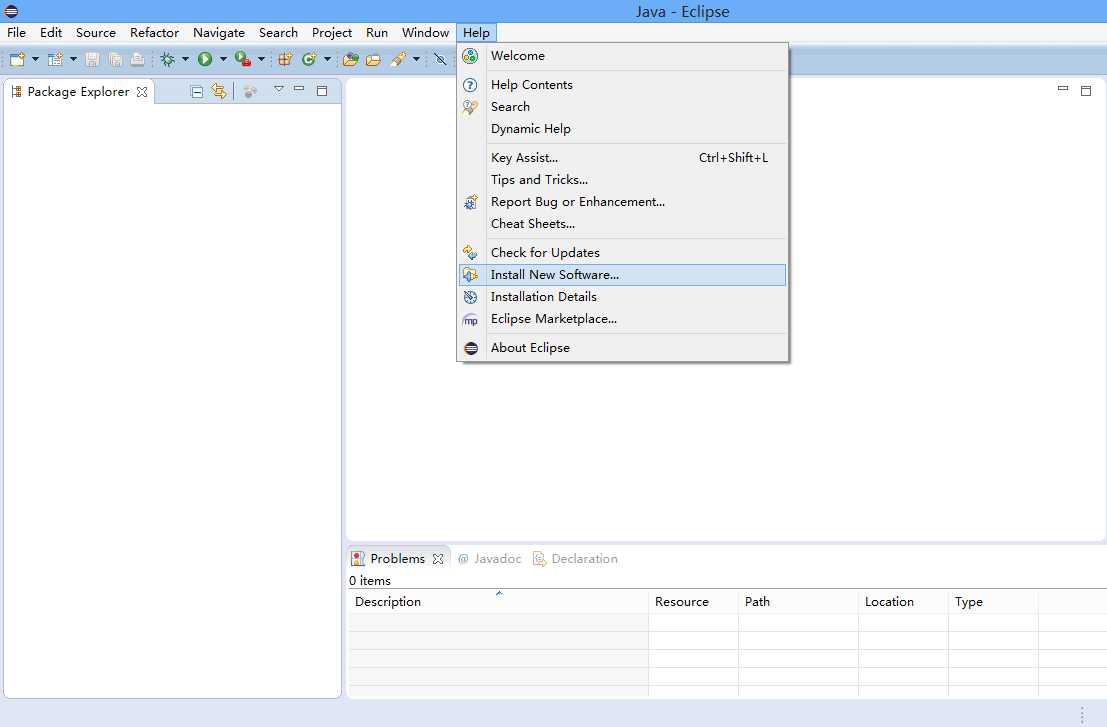Screen dimensions: 1107x727
Task: Choose Tips and Tricks...
Action: pos(623,179)
